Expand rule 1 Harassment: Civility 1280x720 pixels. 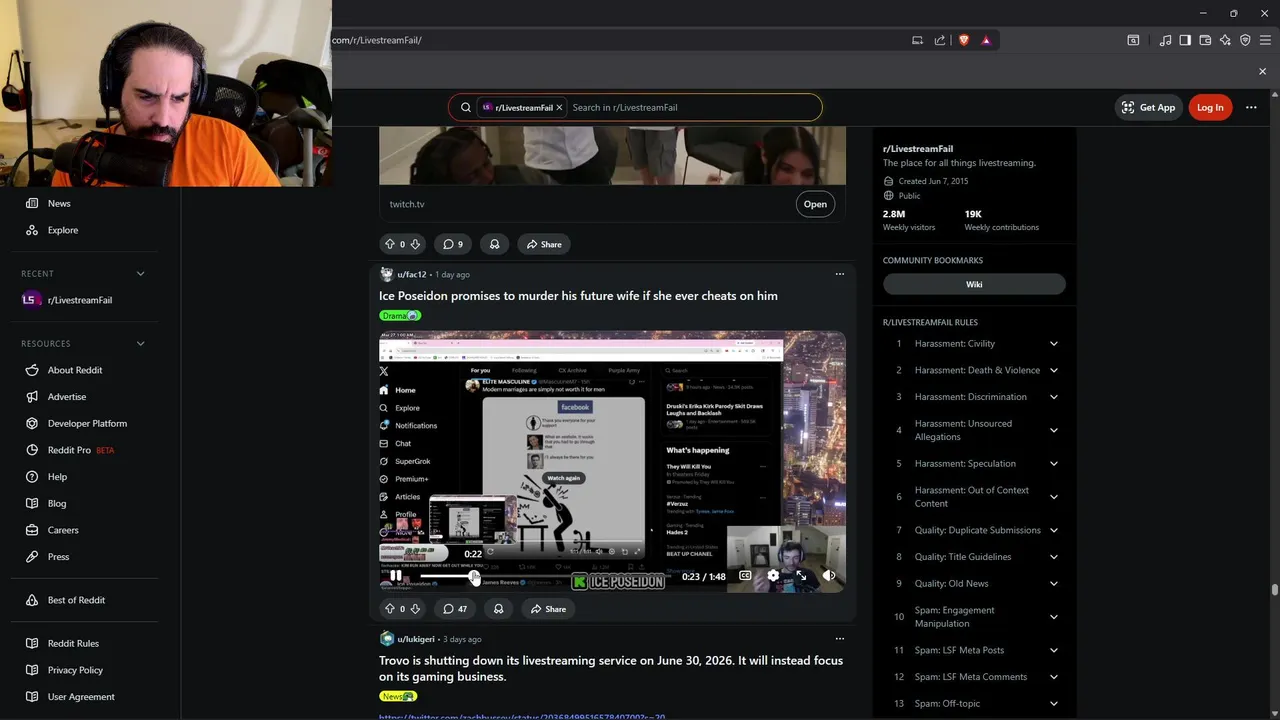1053,344
